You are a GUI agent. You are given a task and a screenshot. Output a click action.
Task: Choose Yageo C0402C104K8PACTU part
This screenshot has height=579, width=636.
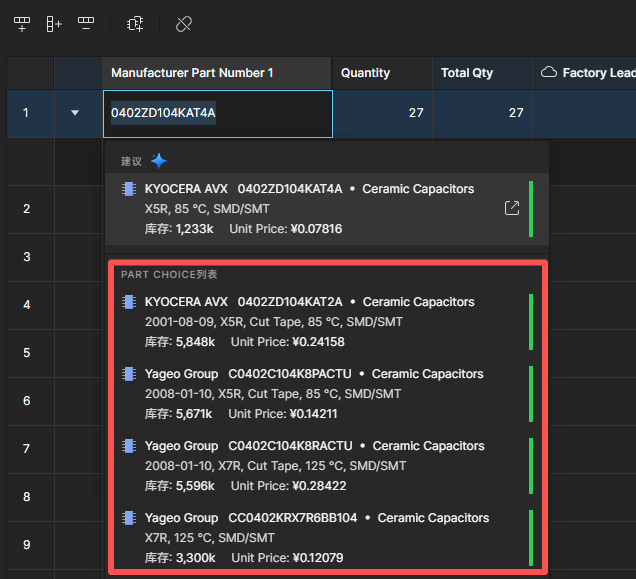[327, 394]
